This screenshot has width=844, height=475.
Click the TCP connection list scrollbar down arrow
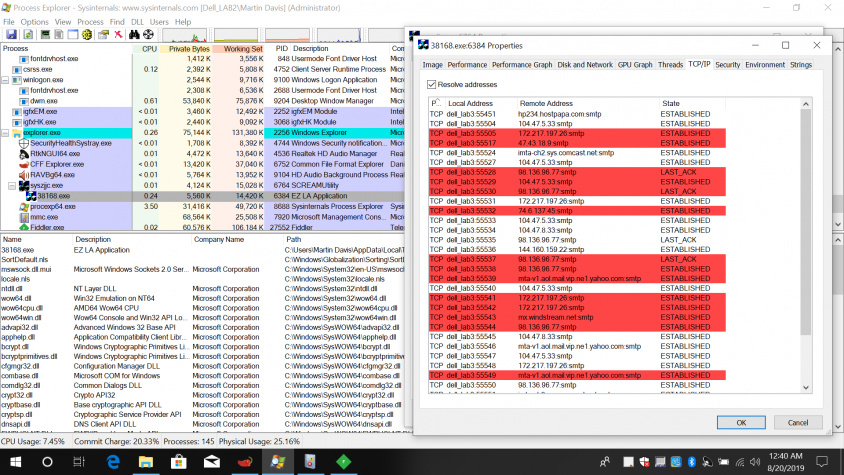click(806, 388)
